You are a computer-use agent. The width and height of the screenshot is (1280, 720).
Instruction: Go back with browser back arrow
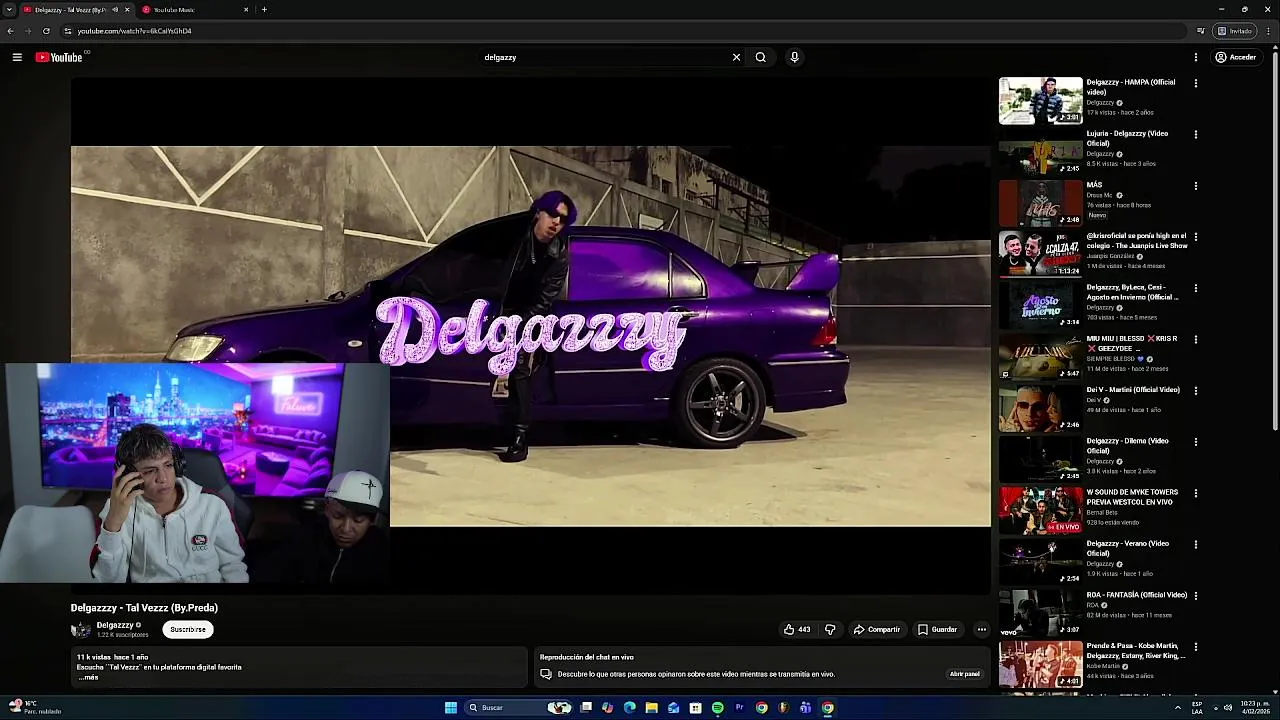(10, 31)
